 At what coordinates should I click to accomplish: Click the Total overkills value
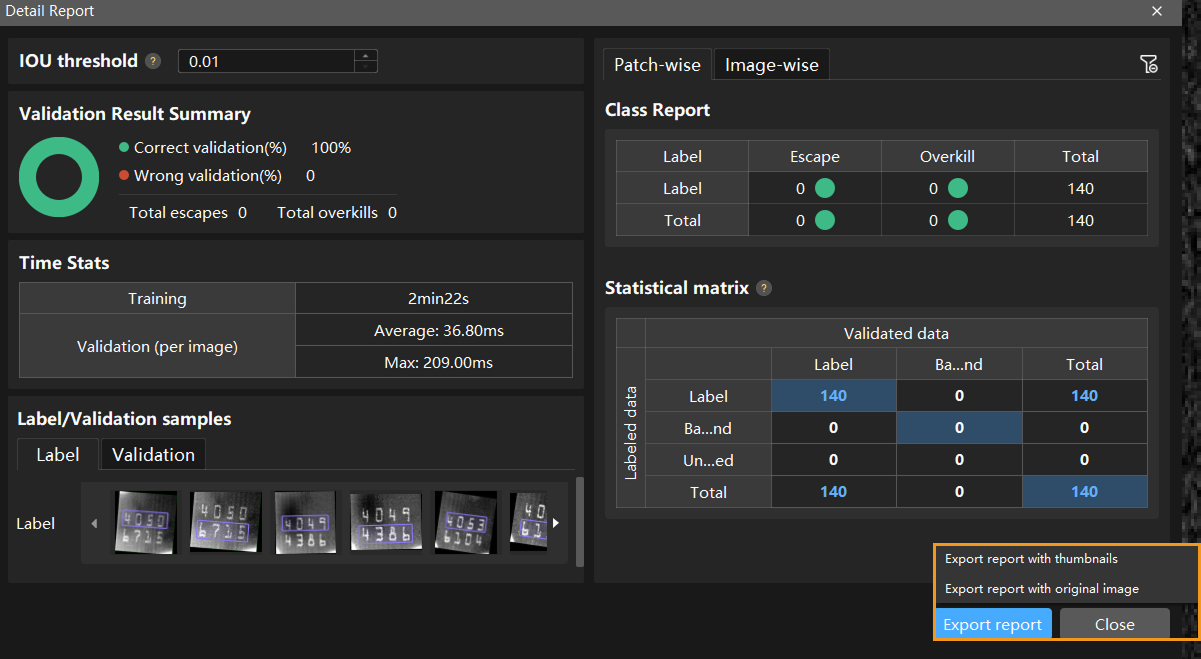(392, 213)
